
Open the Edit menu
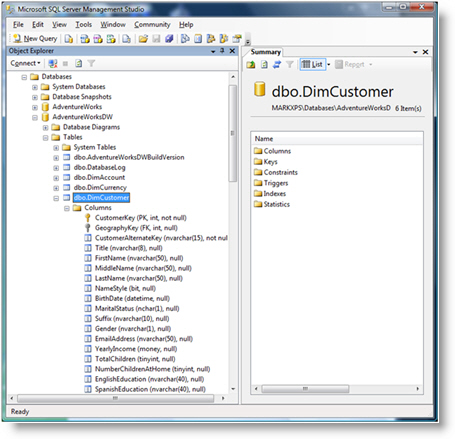click(x=38, y=24)
